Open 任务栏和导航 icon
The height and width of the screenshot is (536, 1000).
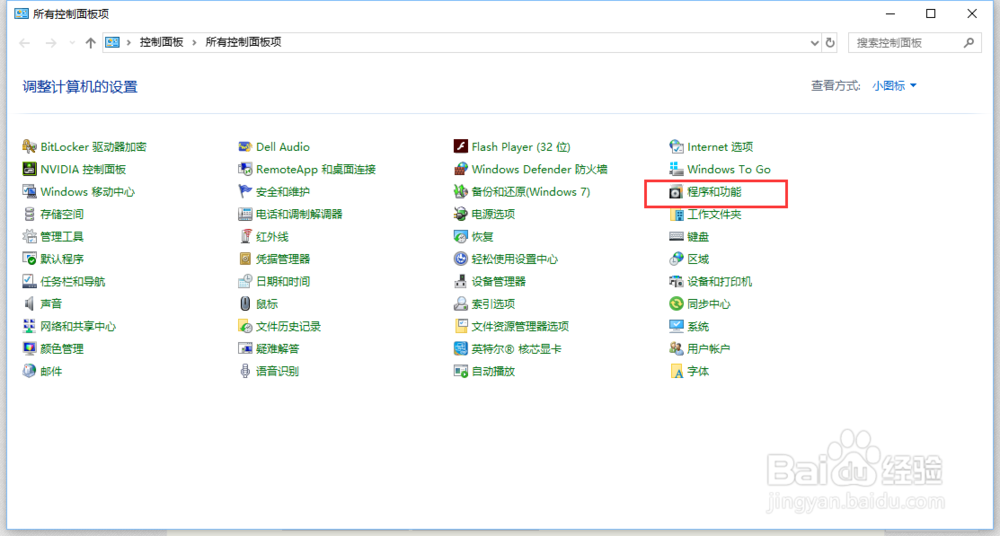[x=29, y=281]
